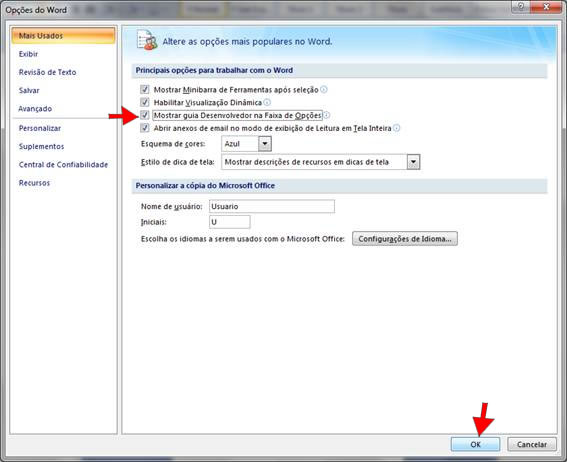Screen dimensions: 567x462
Task: Toggle Habilitar Visualização Dinâmica checkbox
Action: [145, 102]
